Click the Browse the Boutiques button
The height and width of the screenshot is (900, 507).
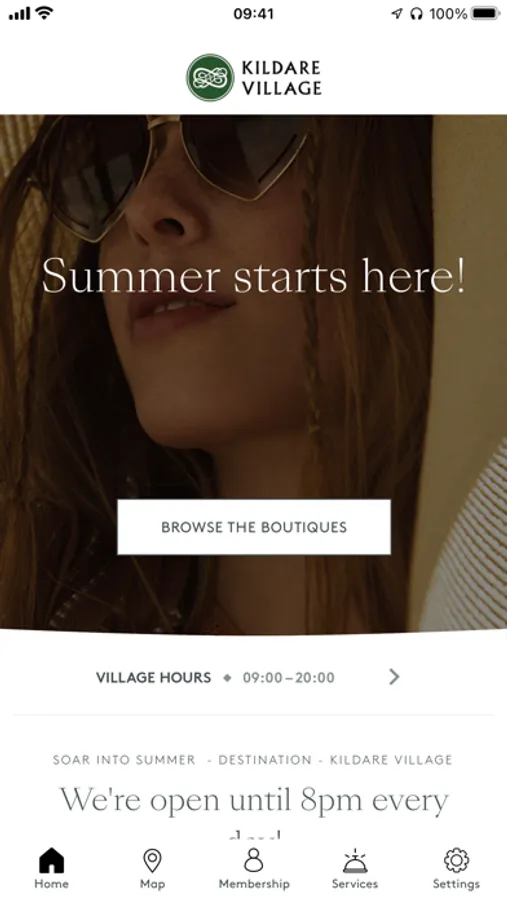[x=254, y=527]
